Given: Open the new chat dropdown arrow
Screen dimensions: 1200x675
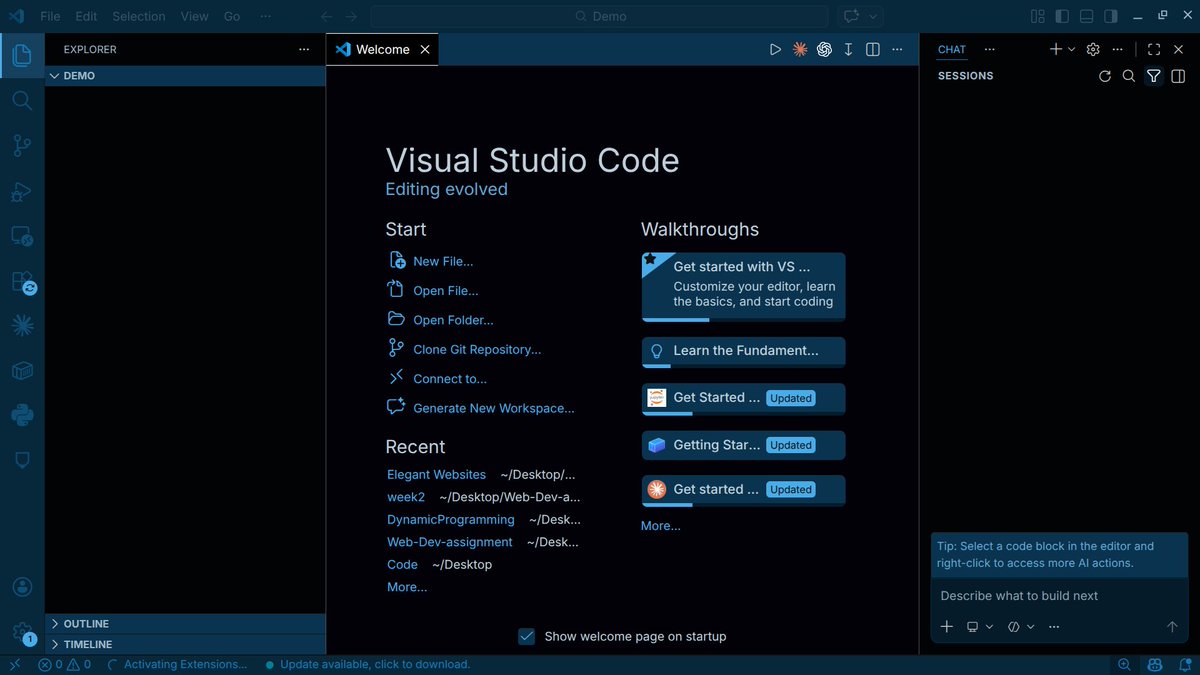Looking at the screenshot, I should [x=1071, y=49].
